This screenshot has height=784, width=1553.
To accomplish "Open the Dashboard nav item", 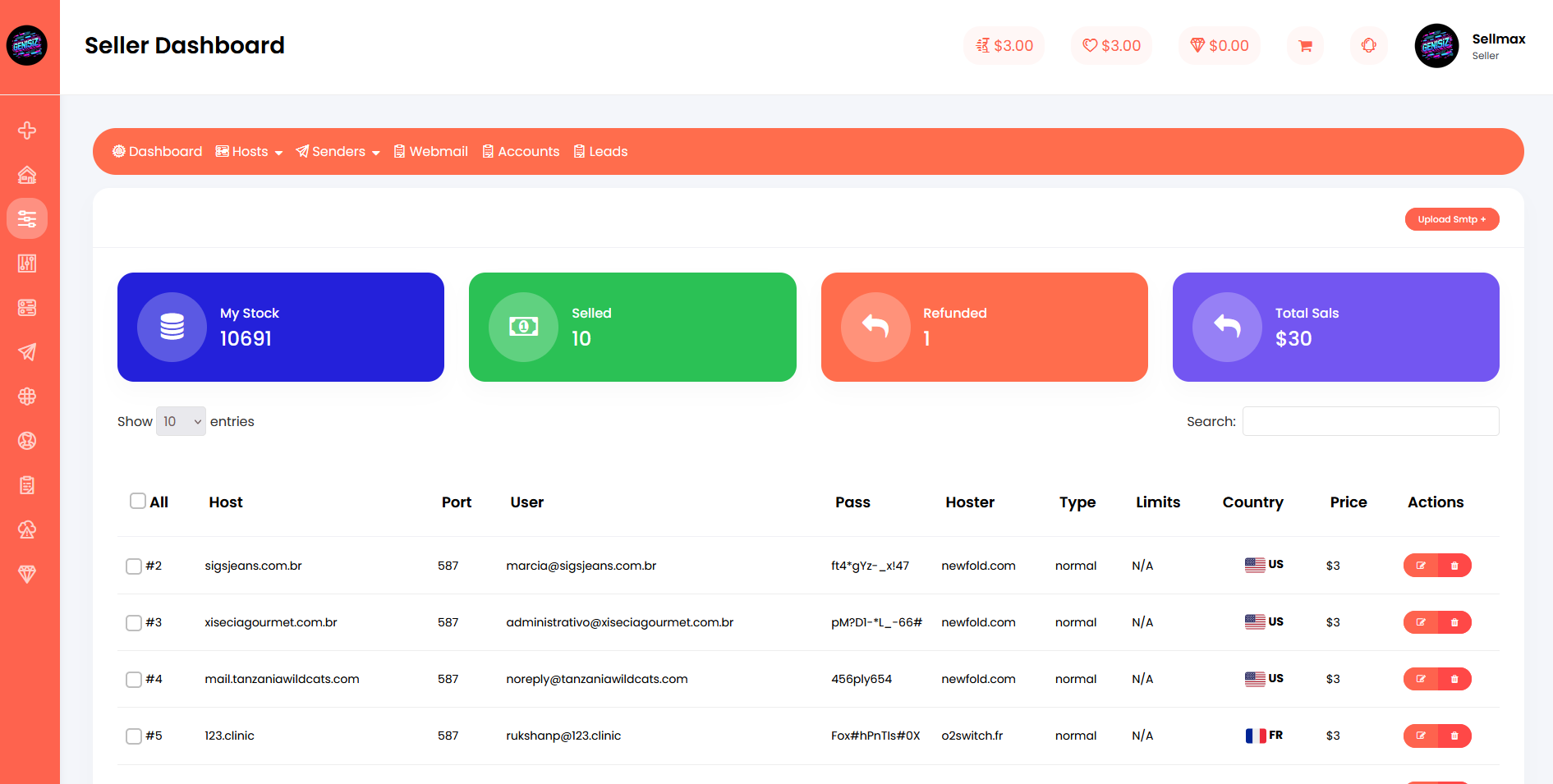I will [157, 151].
